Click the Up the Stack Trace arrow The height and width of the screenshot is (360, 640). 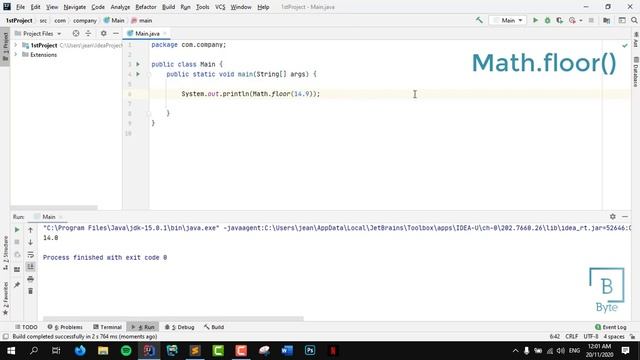[30, 230]
